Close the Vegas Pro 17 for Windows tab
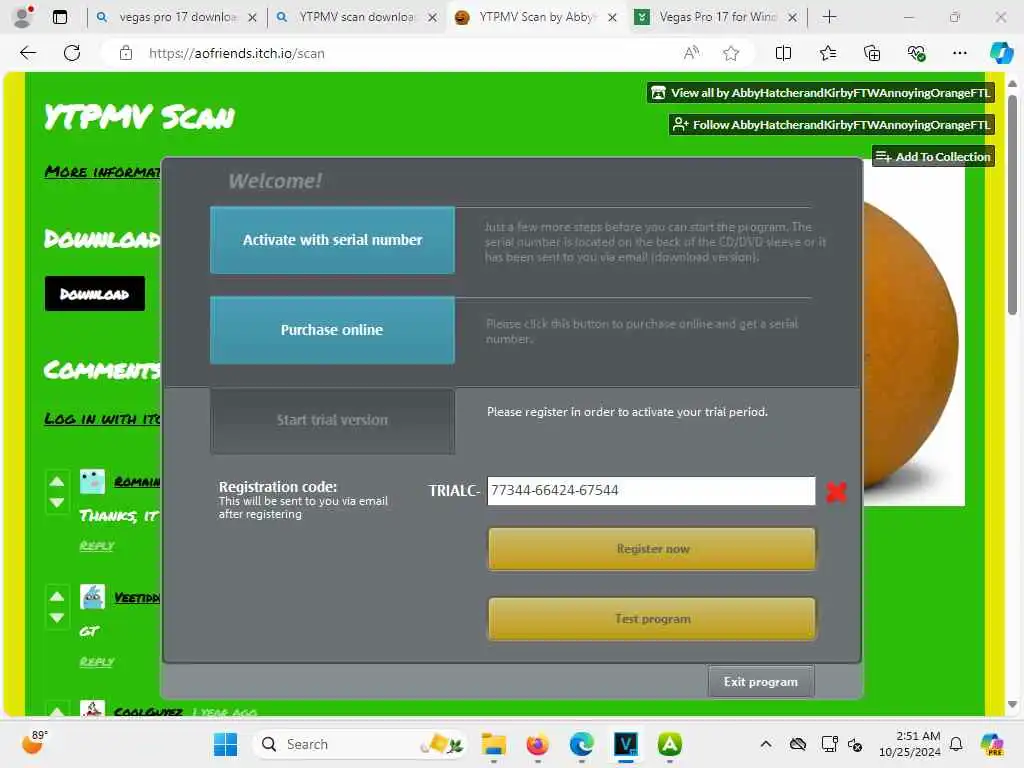 click(x=792, y=18)
